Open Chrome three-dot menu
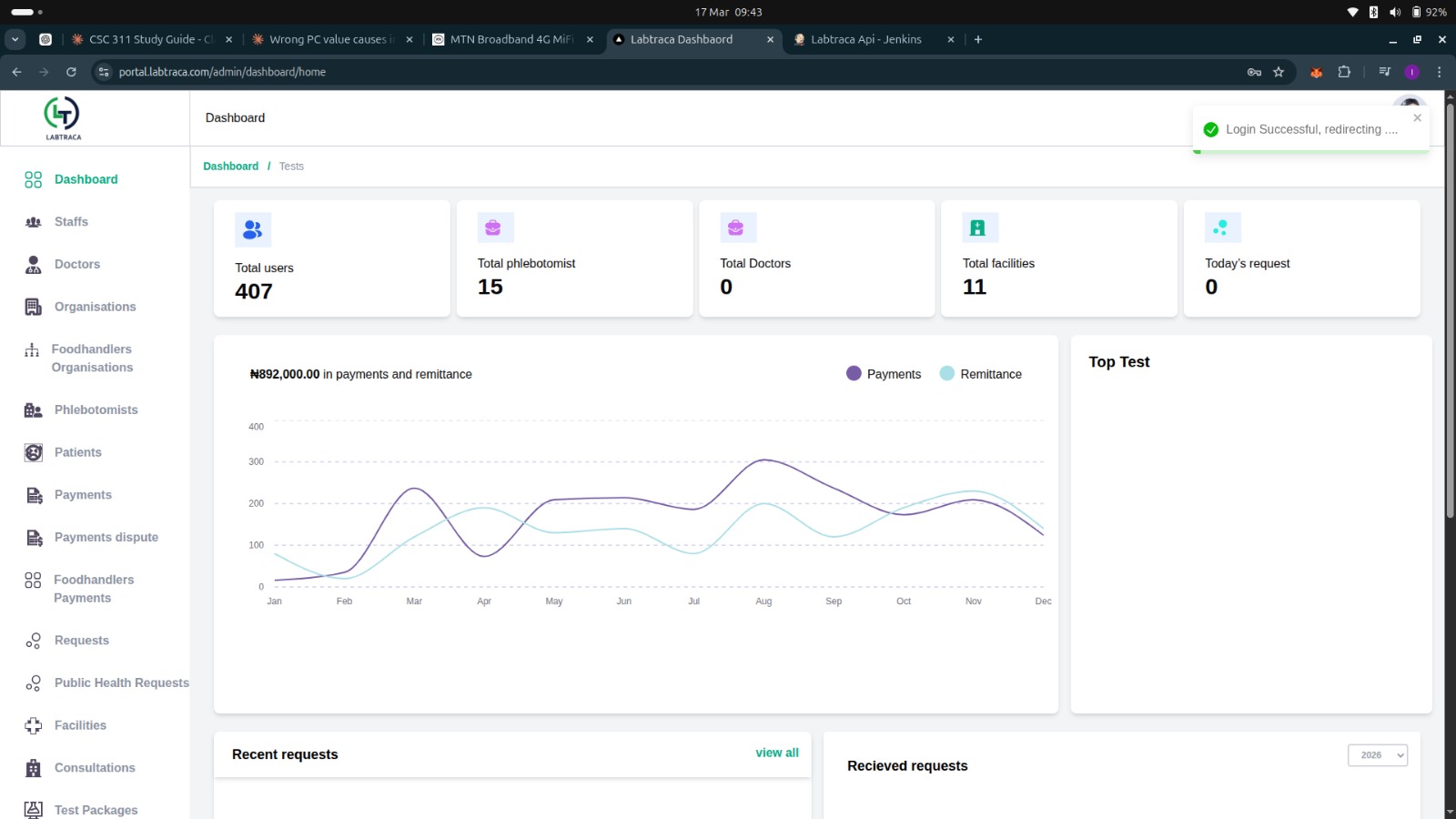 pyautogui.click(x=1439, y=72)
